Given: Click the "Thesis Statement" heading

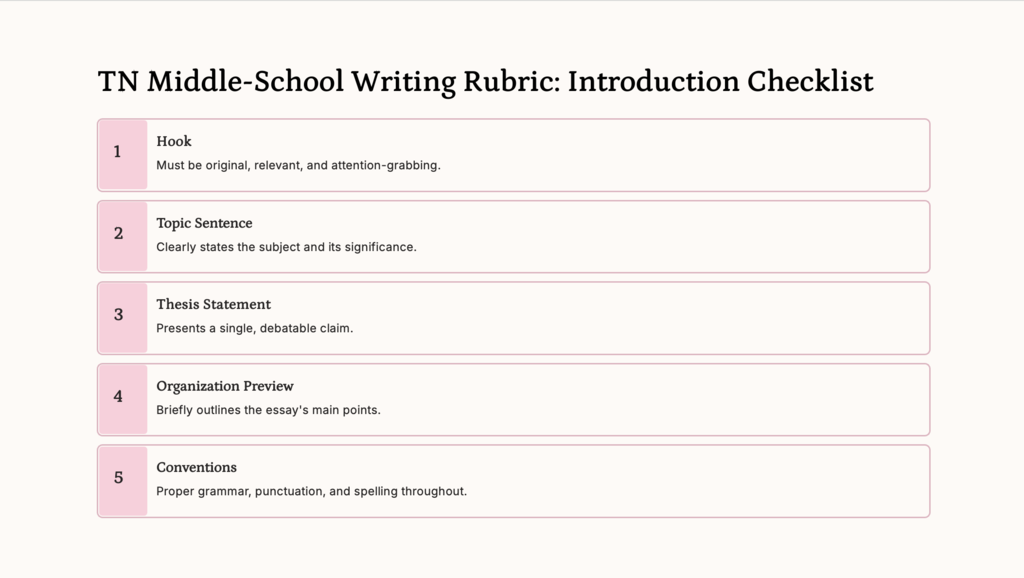Looking at the screenshot, I should (213, 304).
